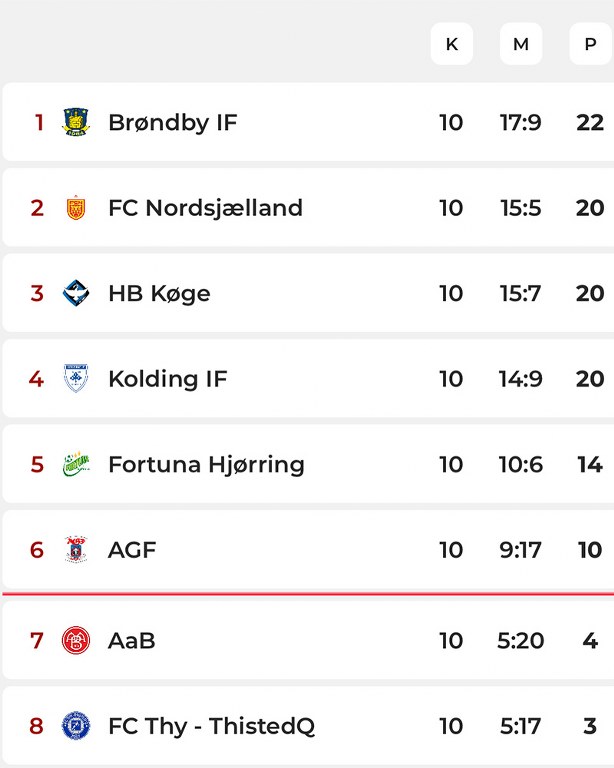Click the AGF club crest
The image size is (614, 768).
(x=75, y=550)
